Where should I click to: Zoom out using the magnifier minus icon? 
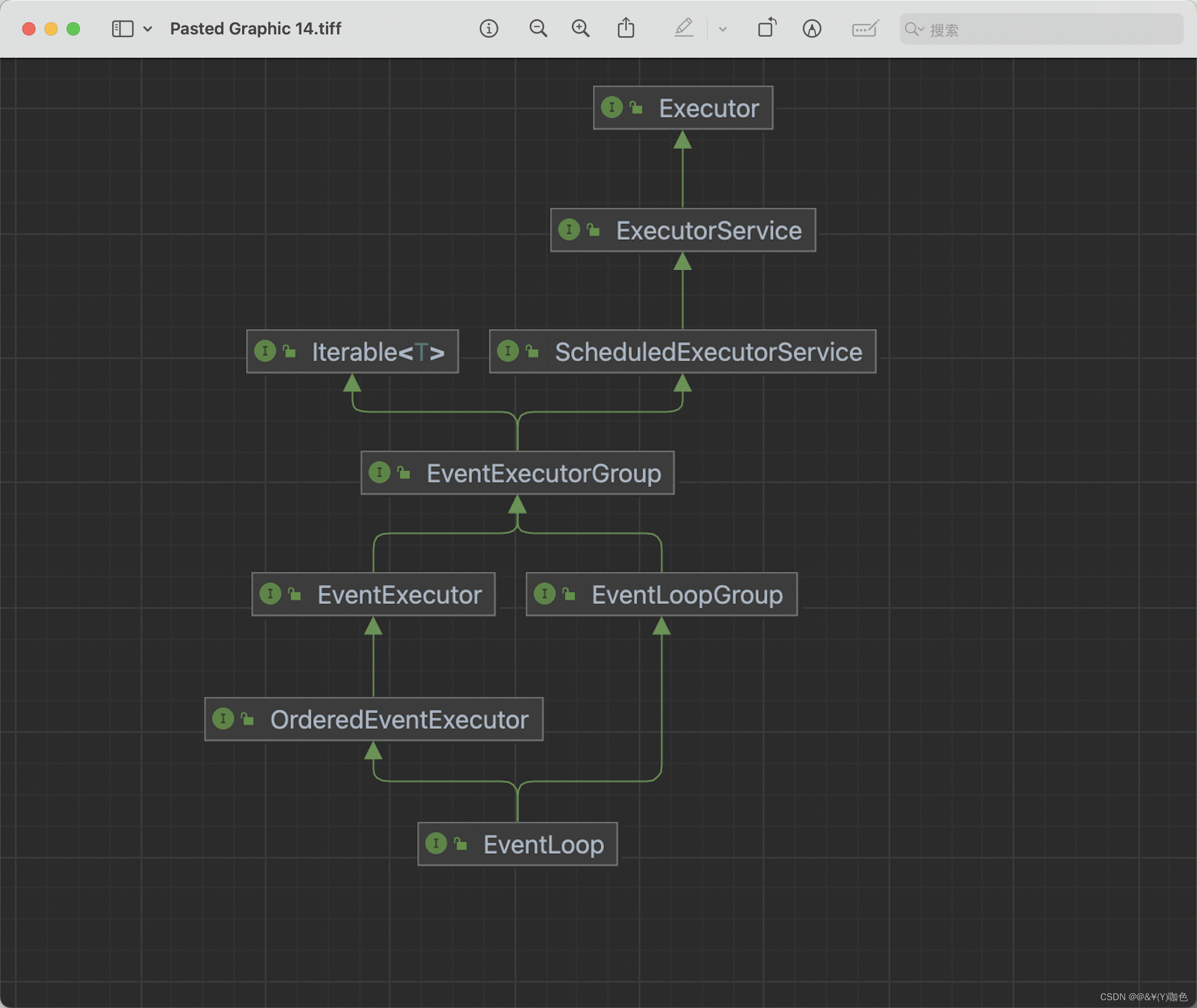click(538, 28)
